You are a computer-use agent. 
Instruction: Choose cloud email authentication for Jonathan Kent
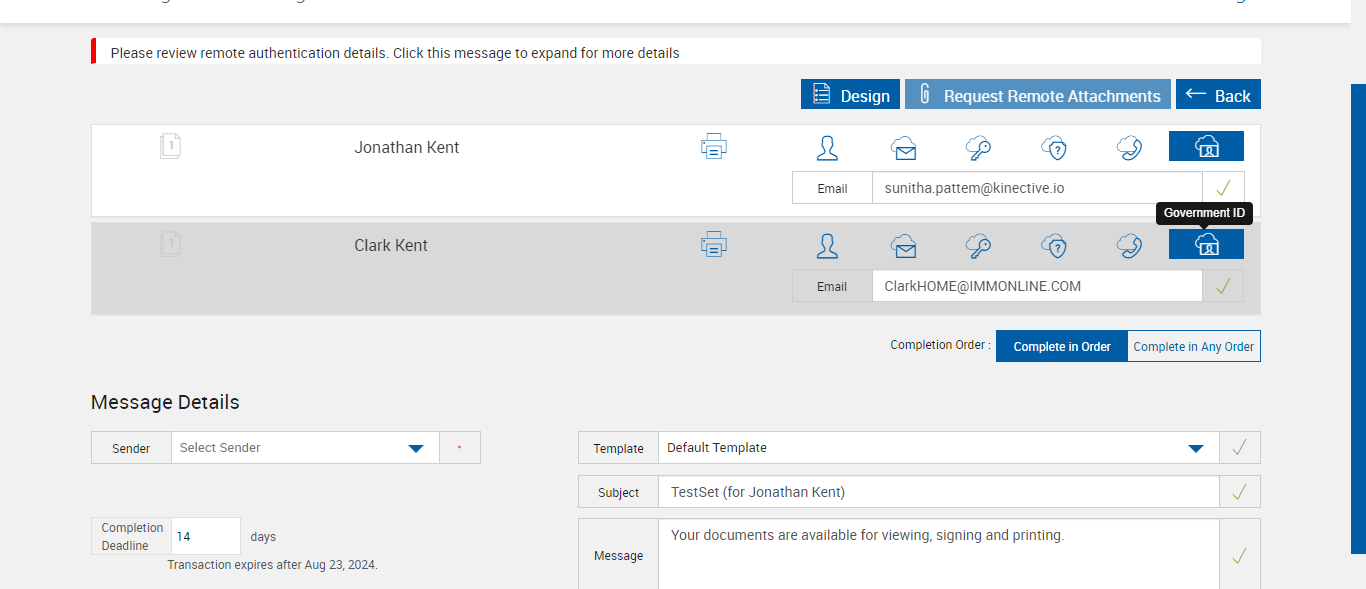pyautogui.click(x=904, y=148)
